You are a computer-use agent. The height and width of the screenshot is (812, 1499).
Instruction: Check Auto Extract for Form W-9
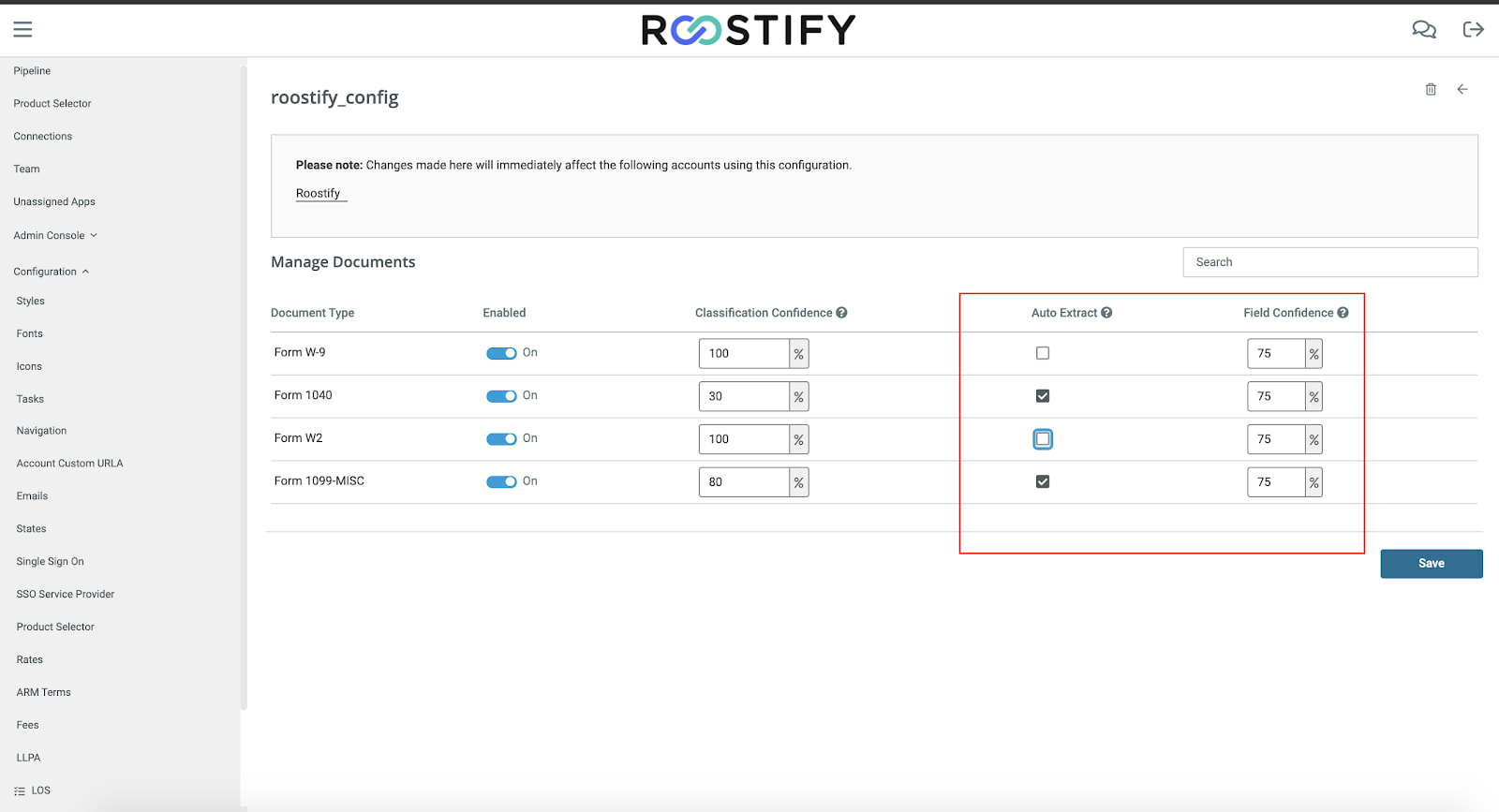point(1043,353)
